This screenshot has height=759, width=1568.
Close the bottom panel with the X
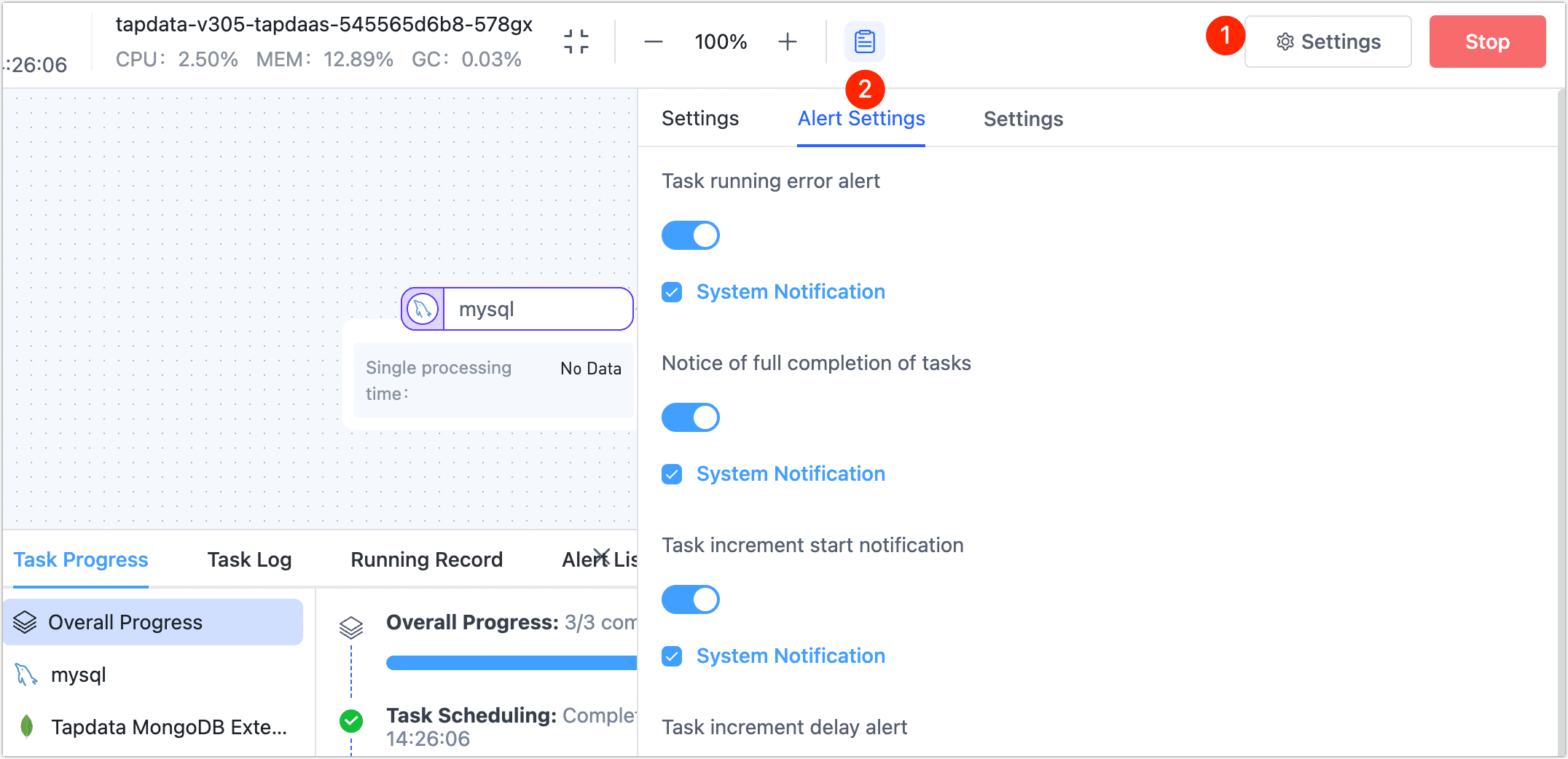pos(601,555)
